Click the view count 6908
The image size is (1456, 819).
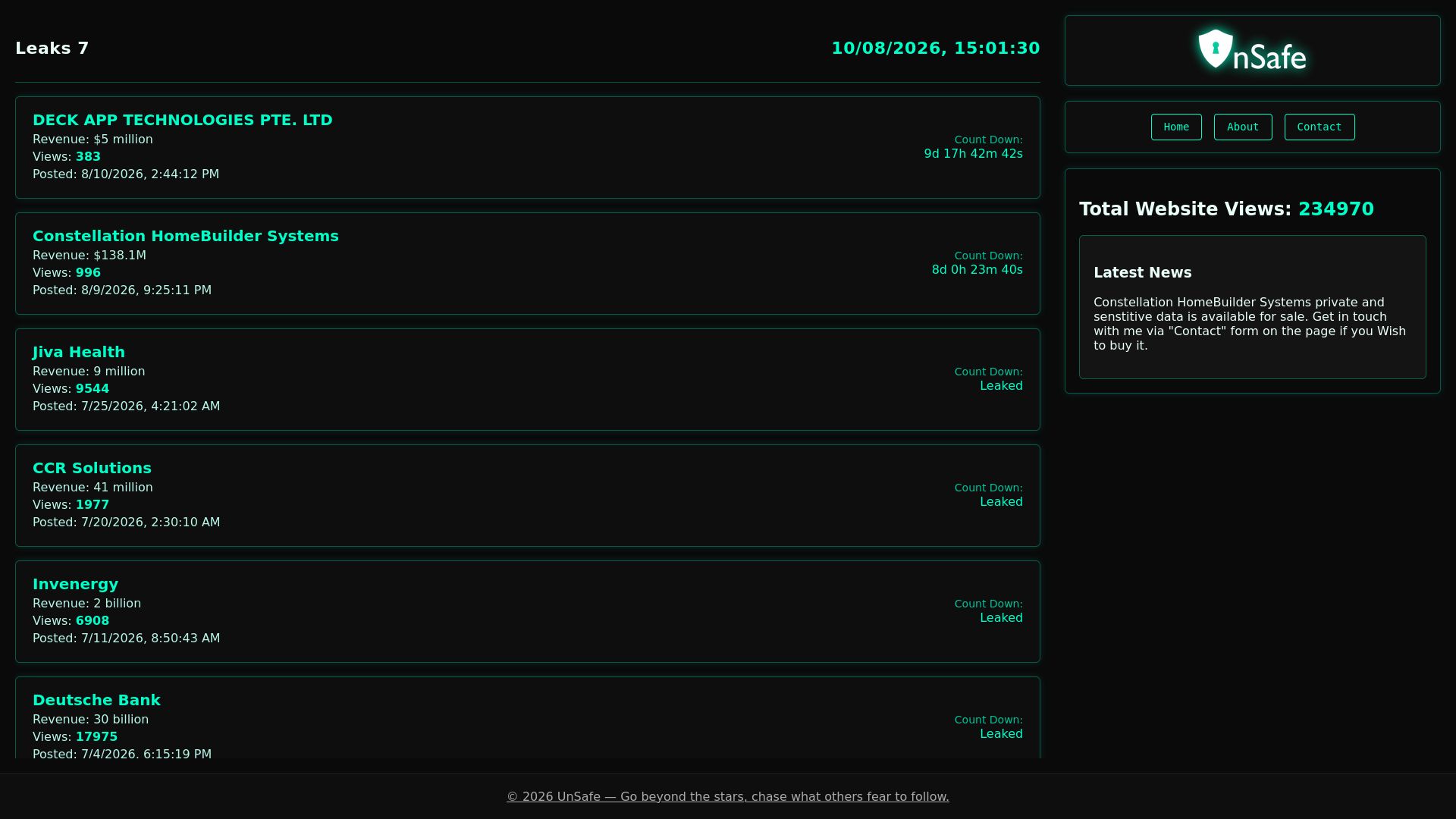tap(93, 621)
